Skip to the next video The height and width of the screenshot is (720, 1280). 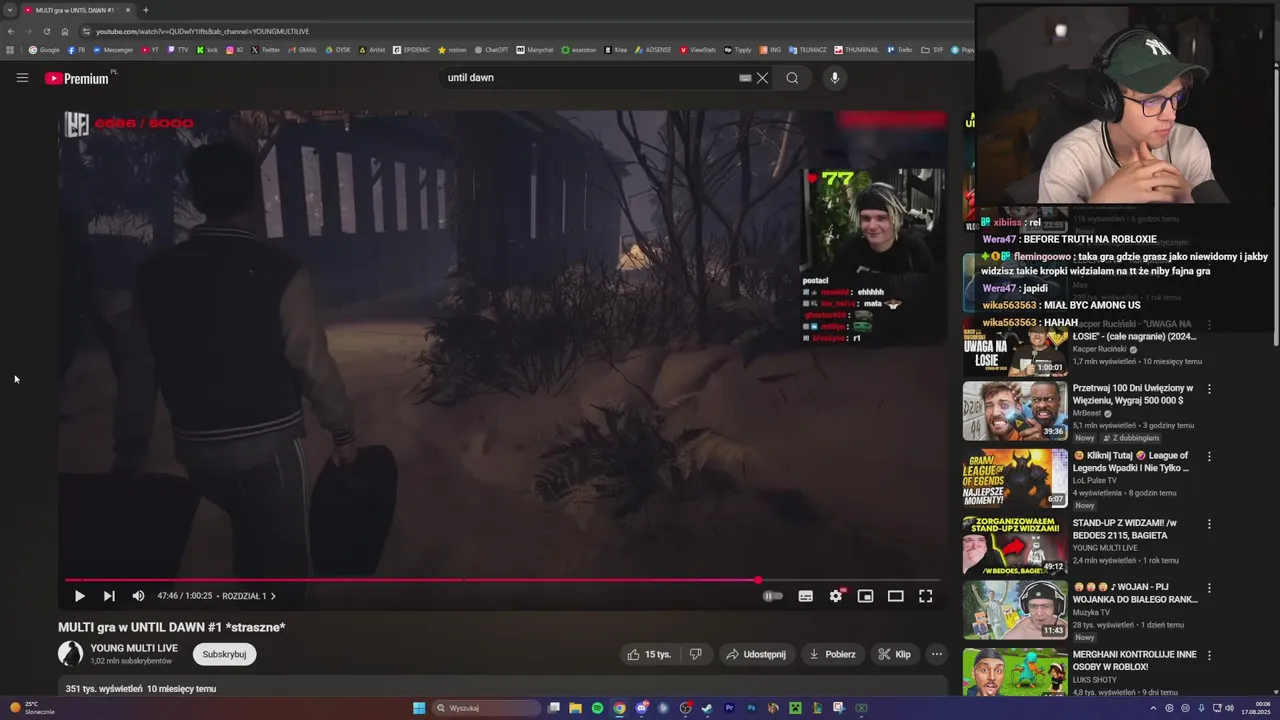109,596
